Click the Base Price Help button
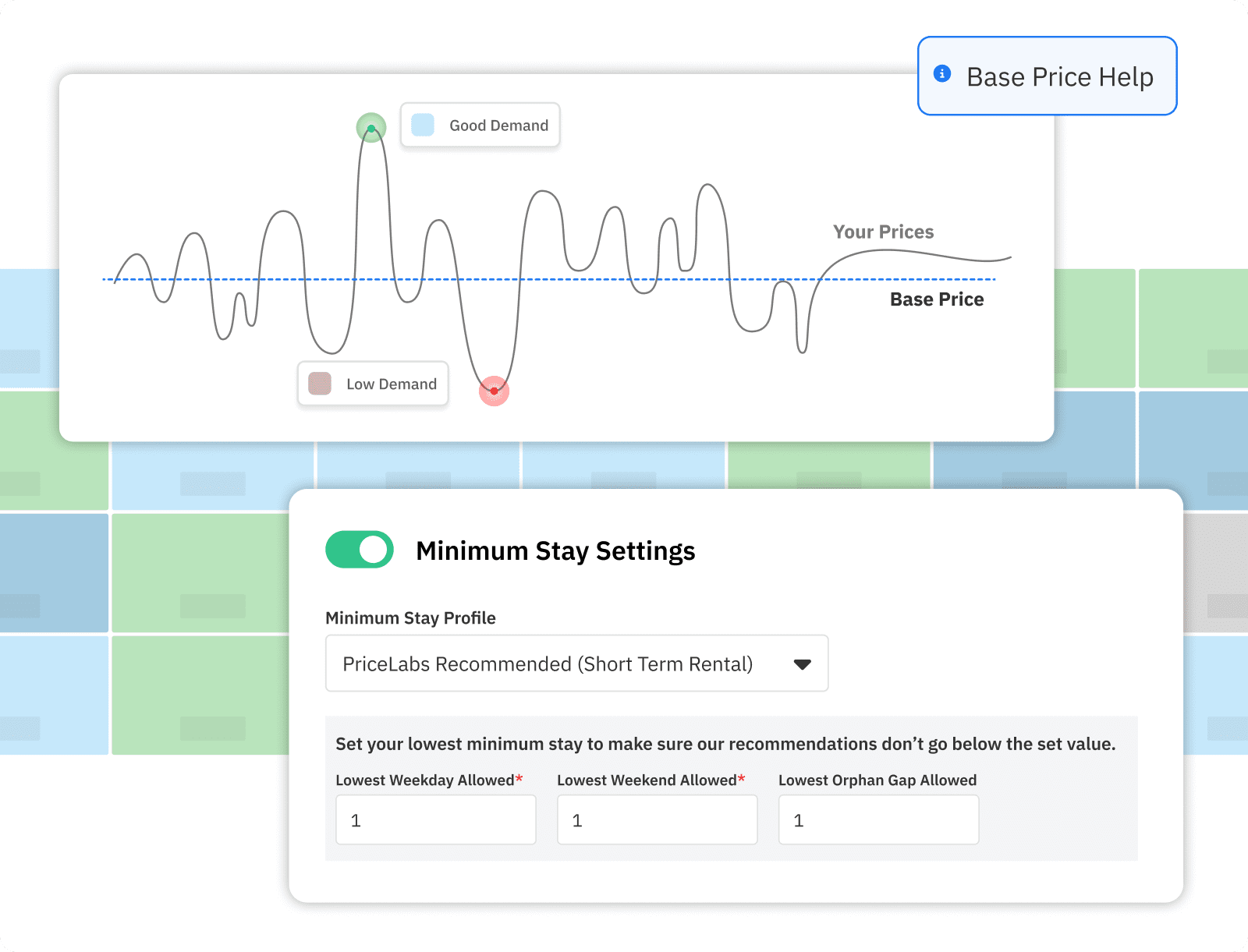The height and width of the screenshot is (952, 1248). tap(1047, 76)
